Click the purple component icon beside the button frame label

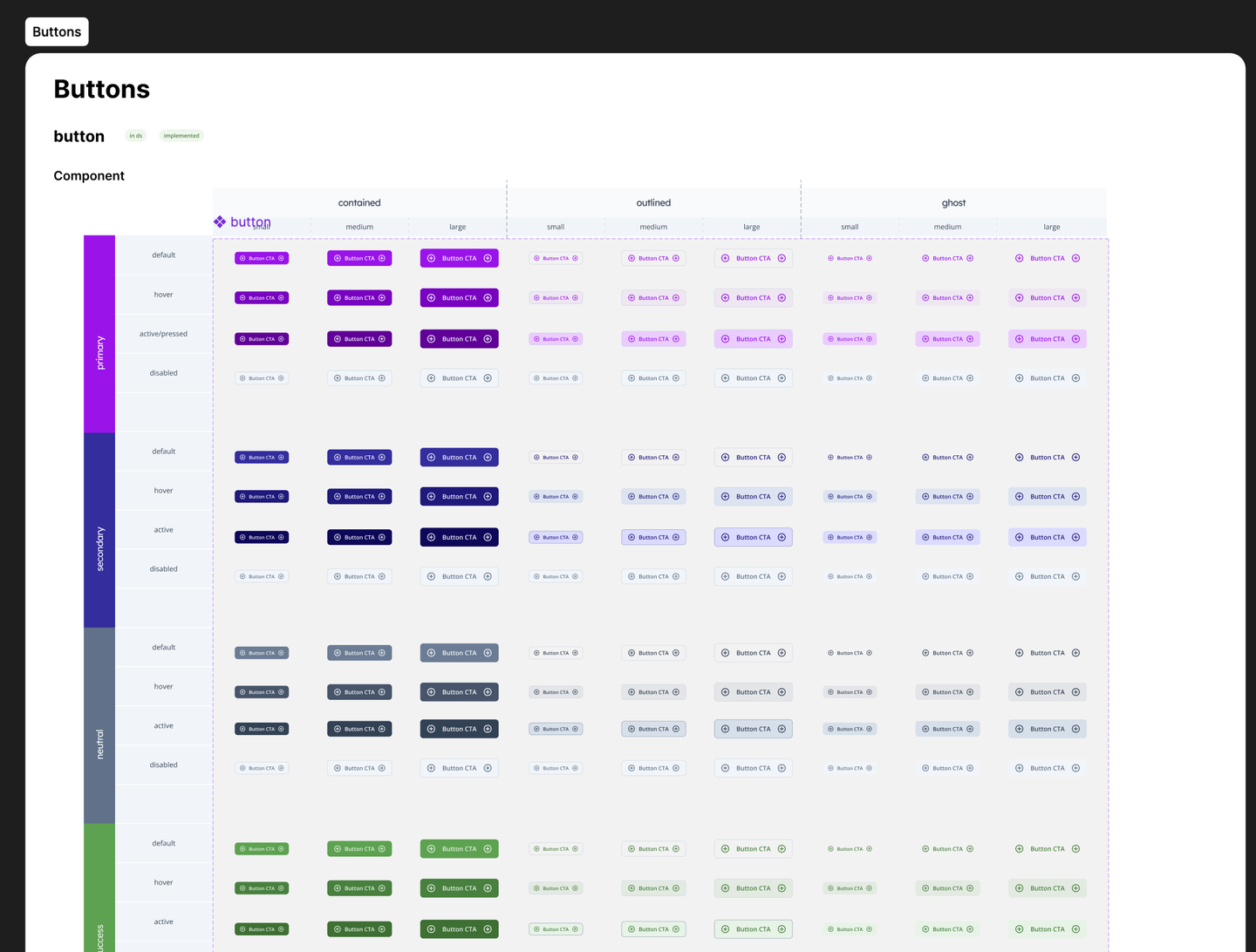[x=220, y=222]
